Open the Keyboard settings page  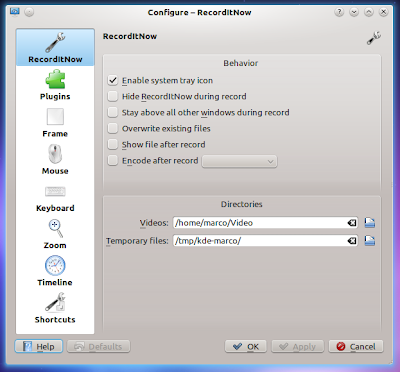coord(55,197)
